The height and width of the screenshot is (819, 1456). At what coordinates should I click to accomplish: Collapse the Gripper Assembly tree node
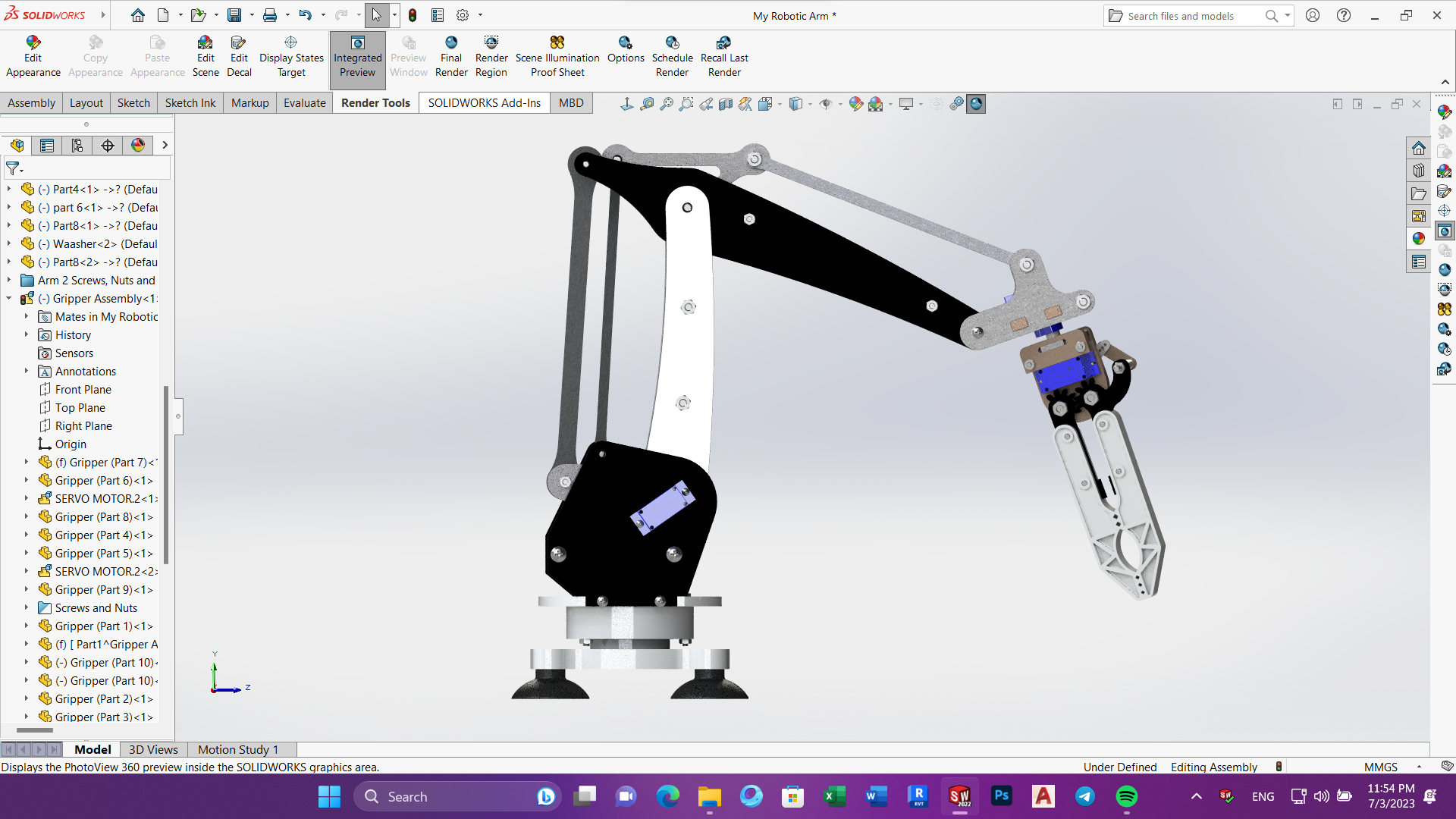[9, 299]
